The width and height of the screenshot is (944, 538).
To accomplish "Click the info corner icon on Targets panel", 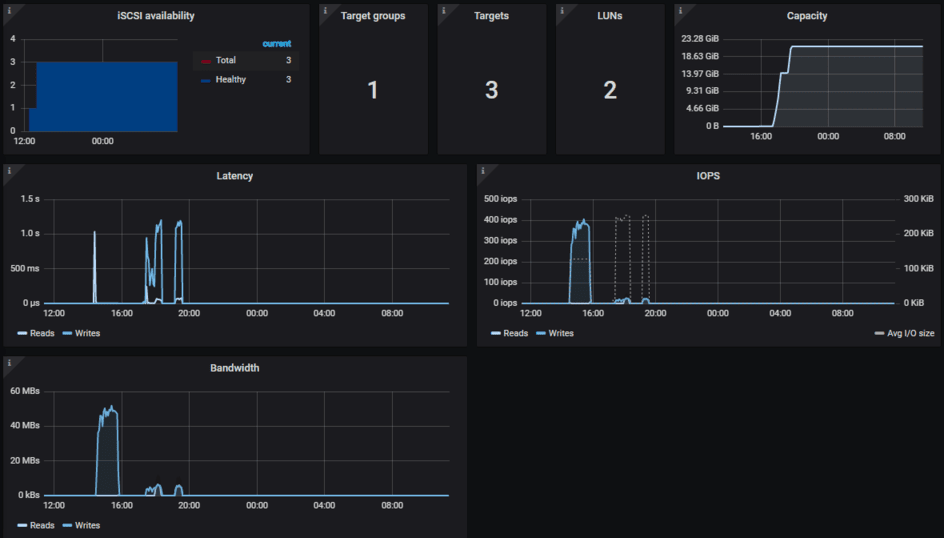I will click(x=442, y=10).
